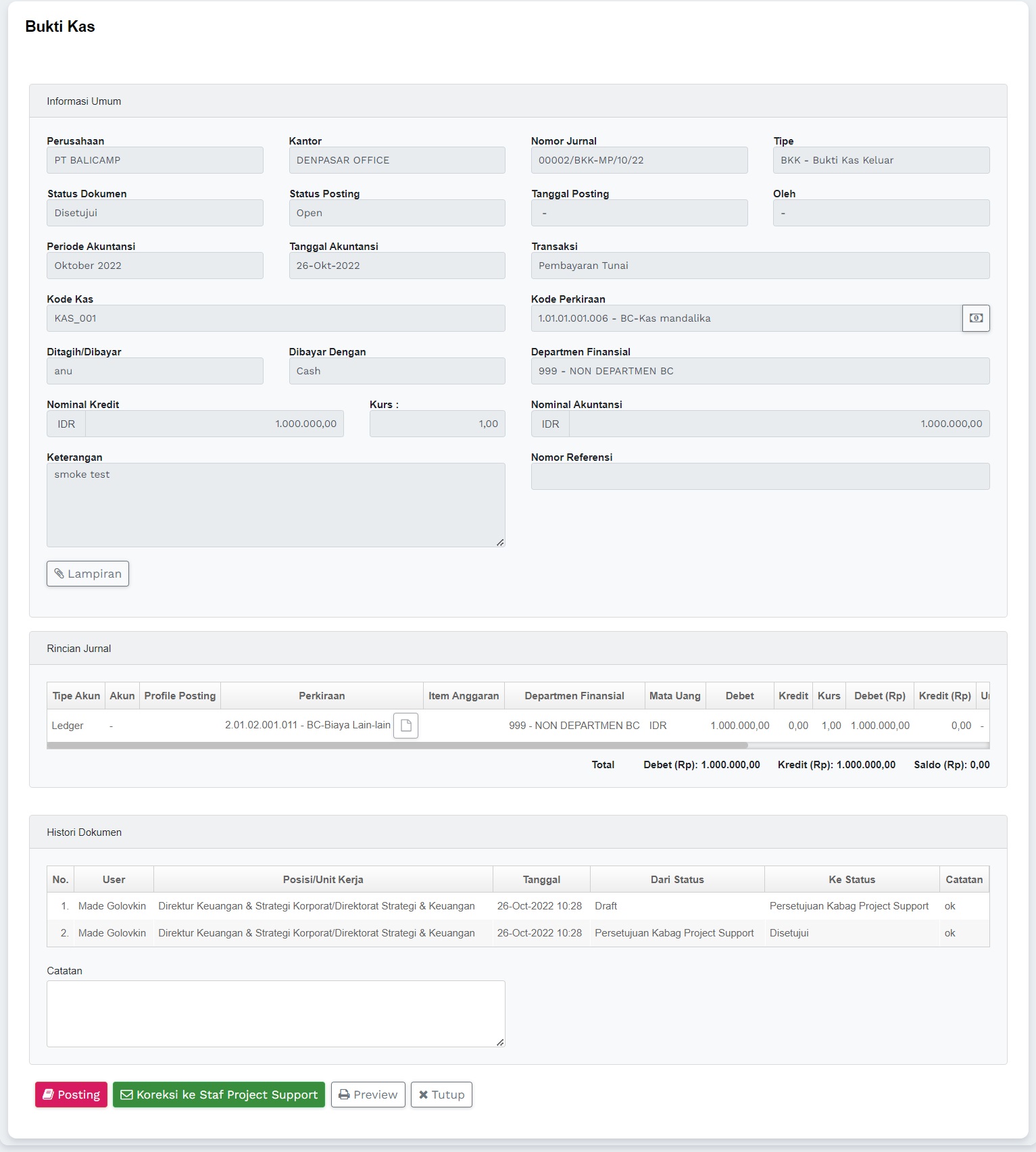The image size is (1036, 1152).
Task: Click the Tipe field showing BKK
Action: coord(881,160)
